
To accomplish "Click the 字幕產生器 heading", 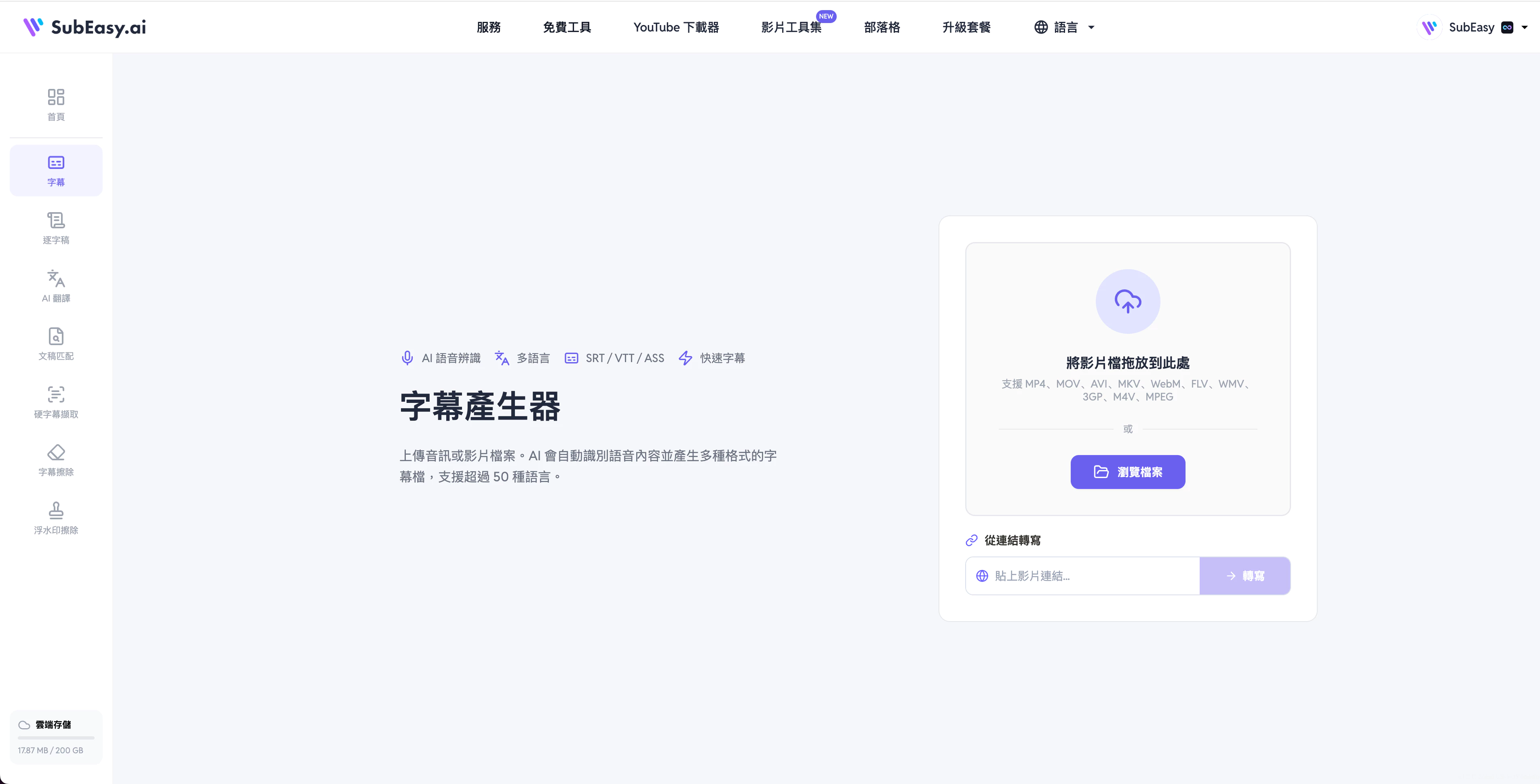I will 480,406.
